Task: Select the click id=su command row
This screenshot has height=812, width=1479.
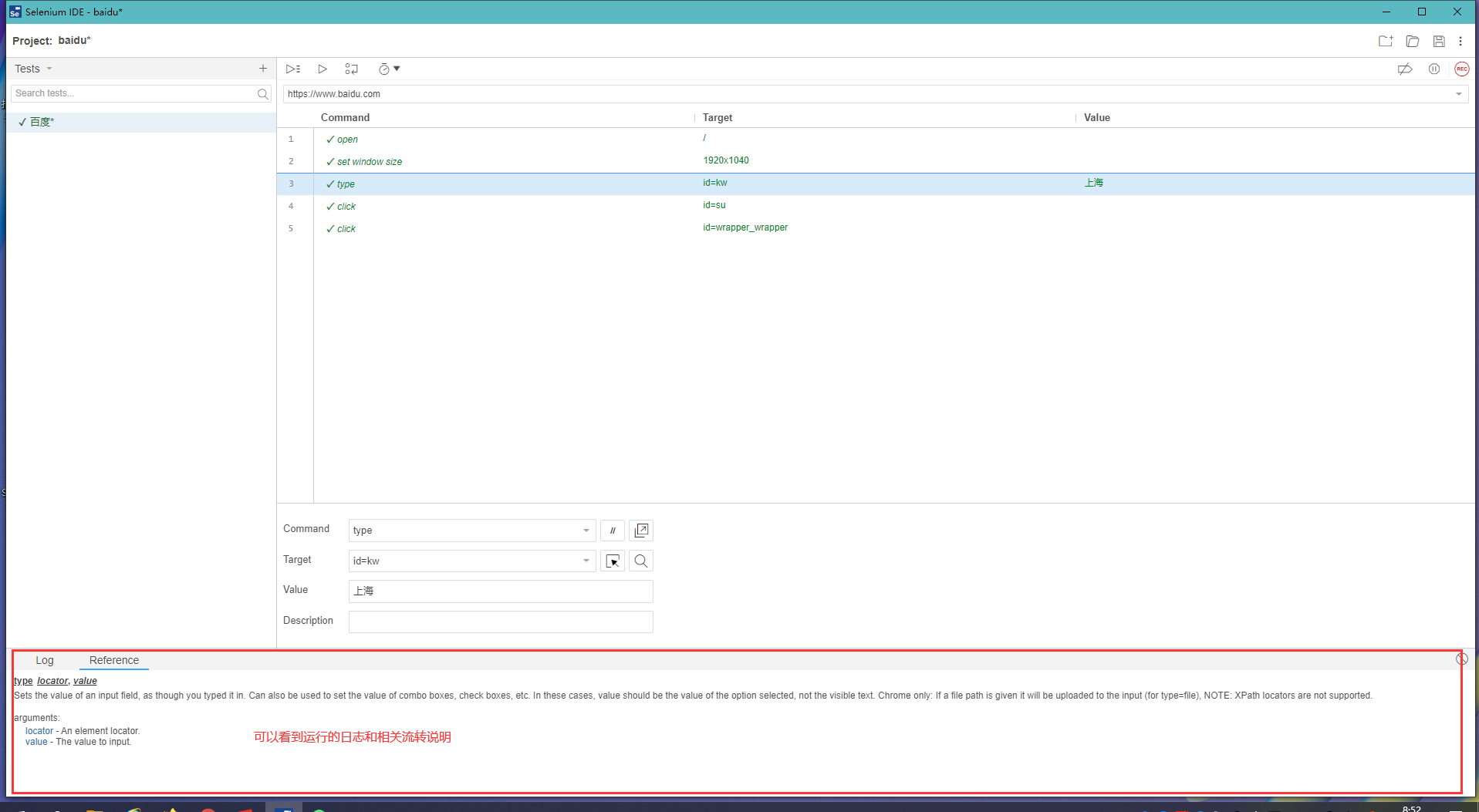Action: [x=876, y=206]
